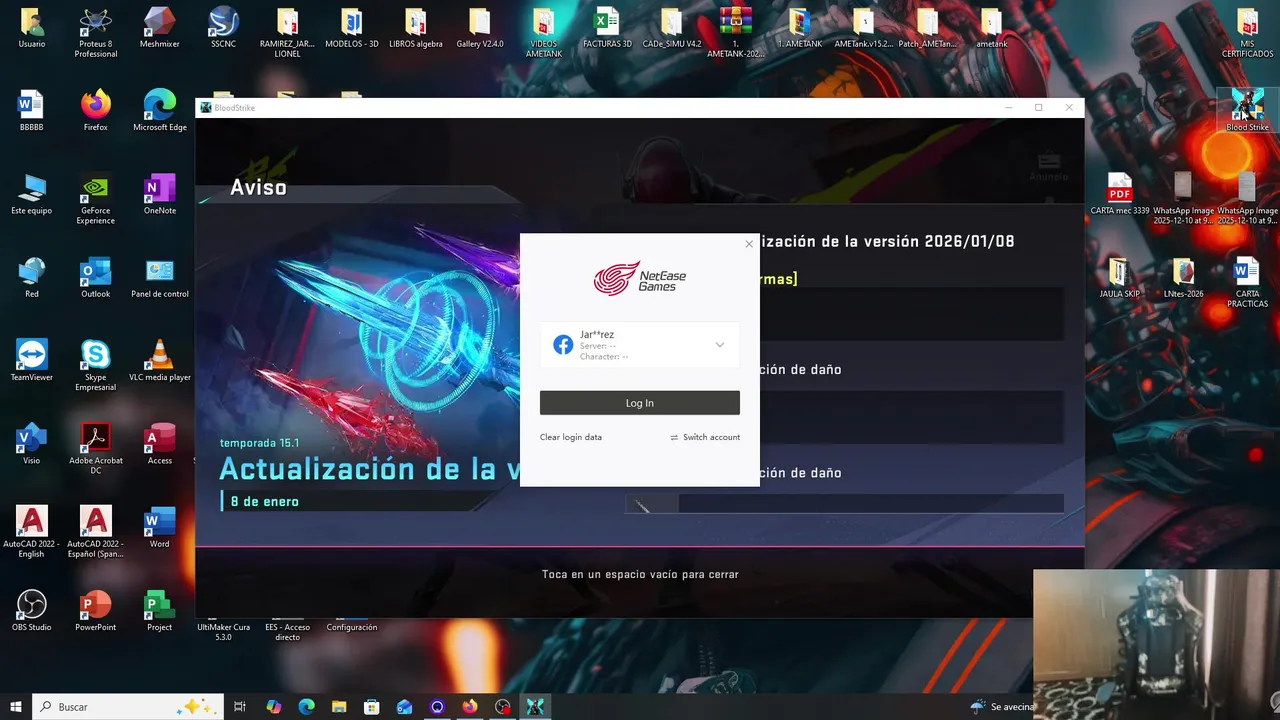This screenshot has height=720, width=1280.
Task: Open Copilot from the taskbar
Action: click(x=274, y=706)
